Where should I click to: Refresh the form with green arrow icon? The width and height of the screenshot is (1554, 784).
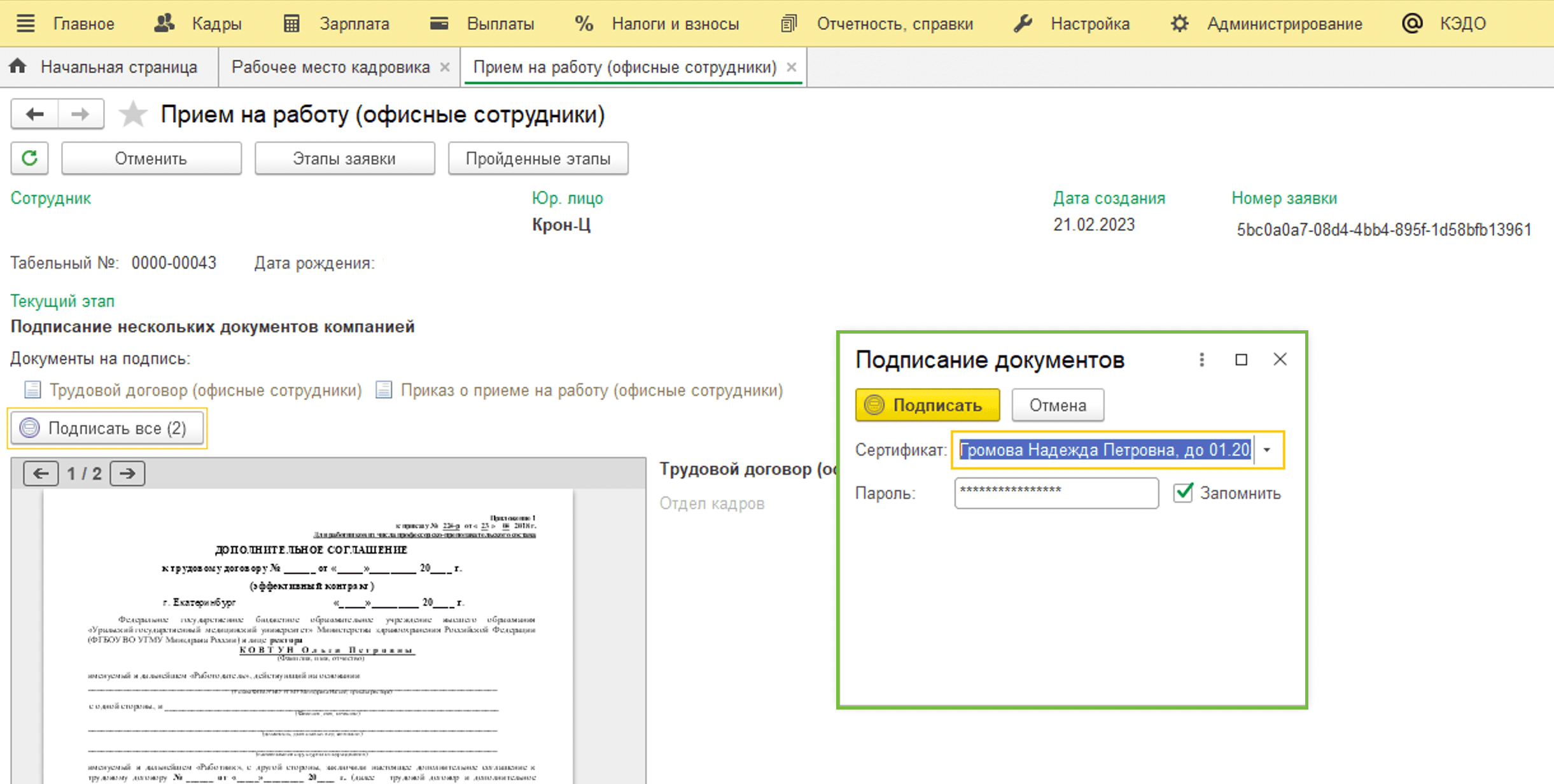[x=29, y=158]
